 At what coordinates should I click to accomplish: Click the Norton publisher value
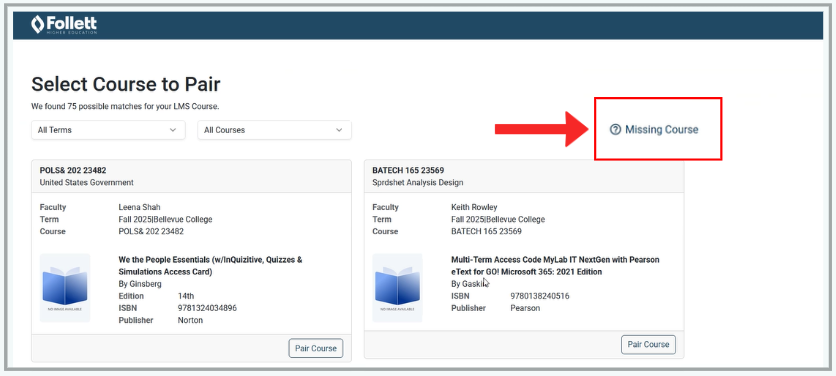coord(190,321)
